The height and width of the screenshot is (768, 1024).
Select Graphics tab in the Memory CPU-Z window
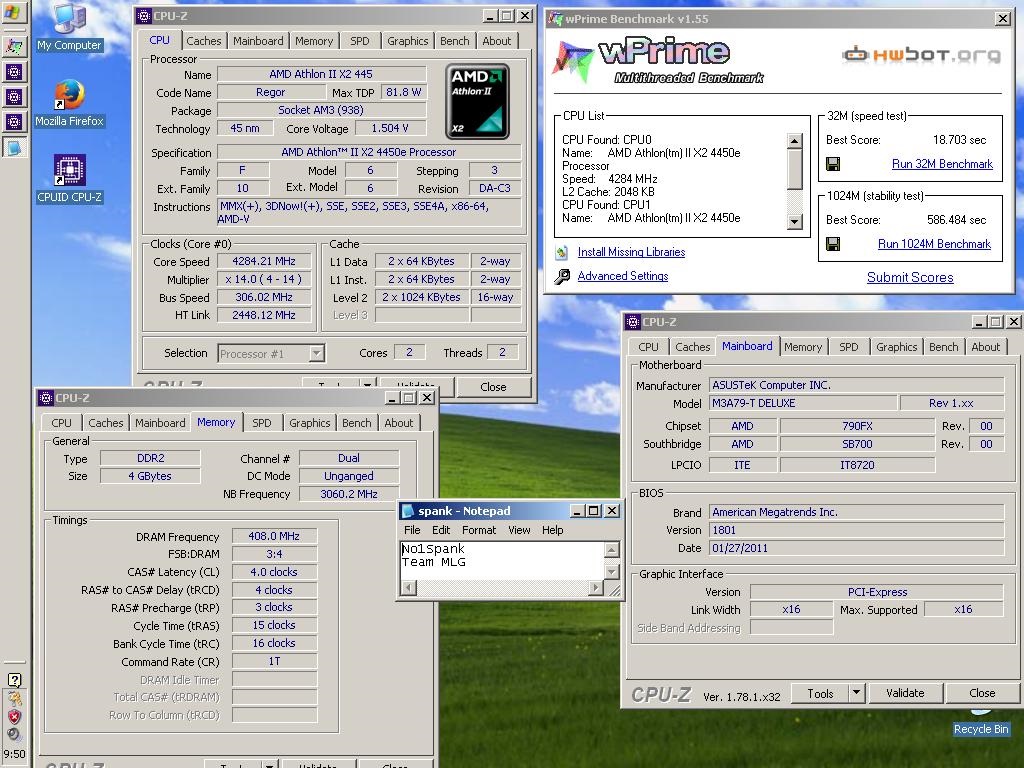pyautogui.click(x=310, y=423)
